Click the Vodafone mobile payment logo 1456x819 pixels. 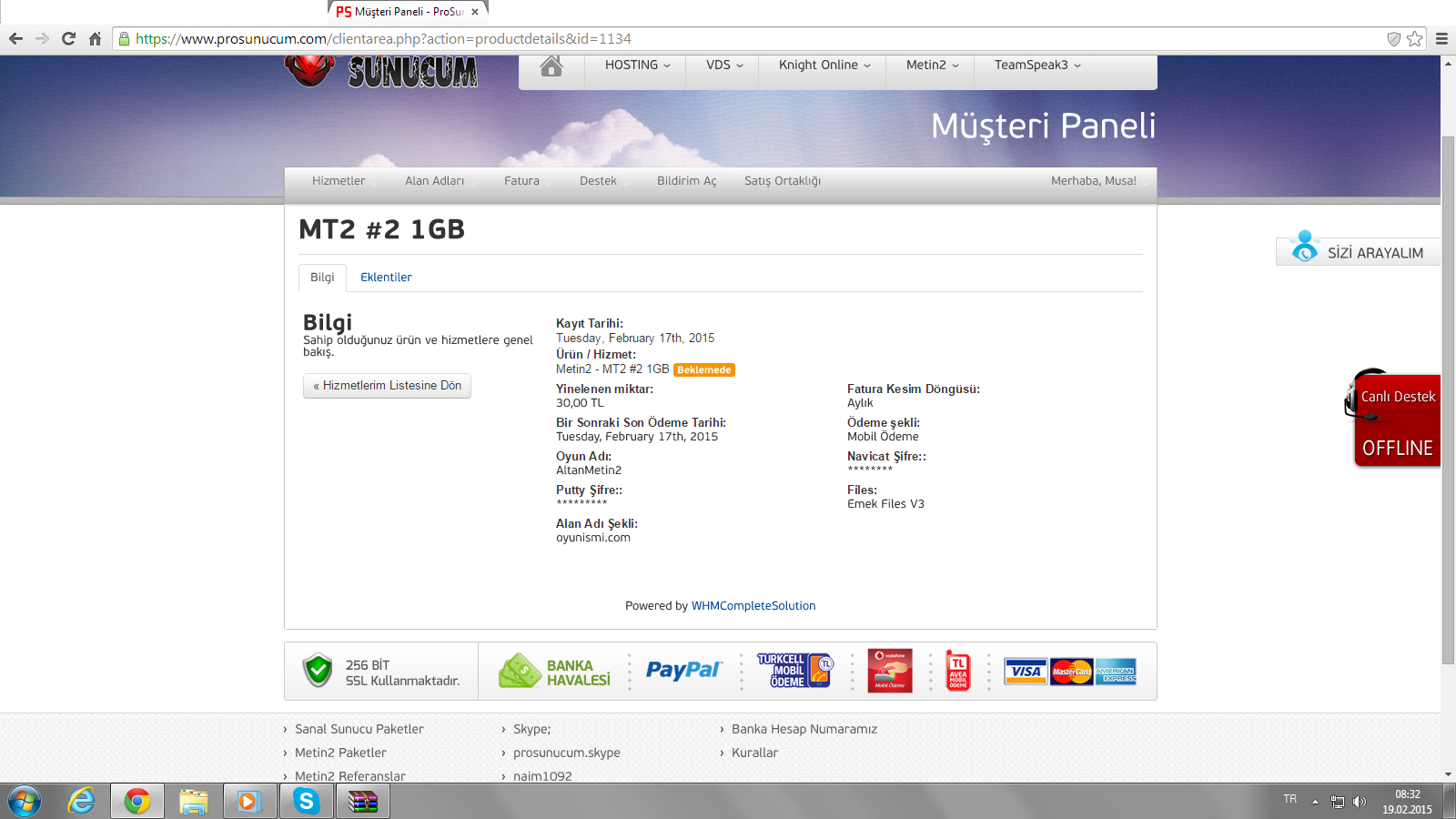pos(890,671)
